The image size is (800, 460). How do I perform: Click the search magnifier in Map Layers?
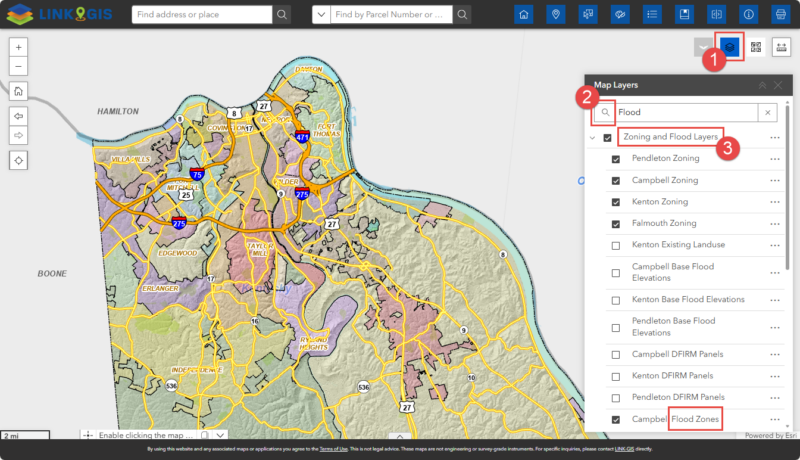tap(605, 112)
